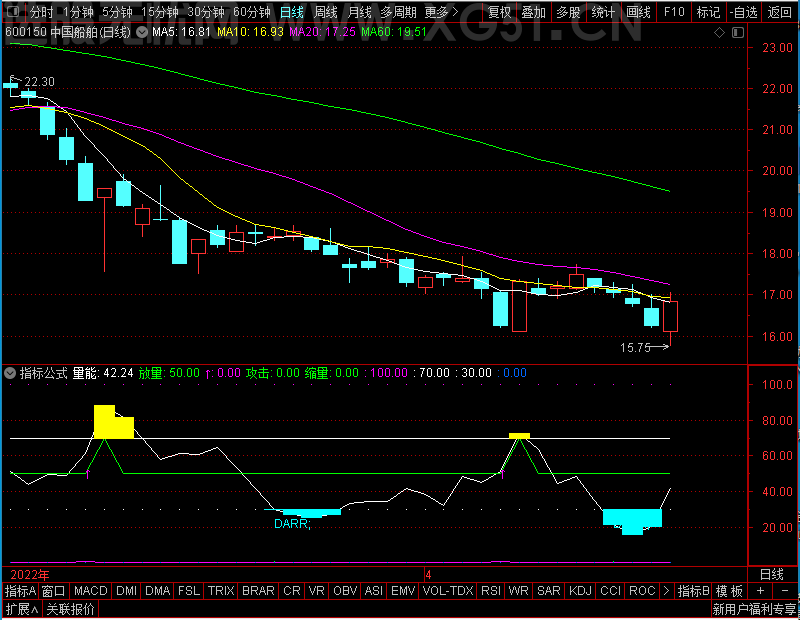This screenshot has width=800, height=620.
Task: Remove from watchlist via -自选
Action: (x=743, y=12)
